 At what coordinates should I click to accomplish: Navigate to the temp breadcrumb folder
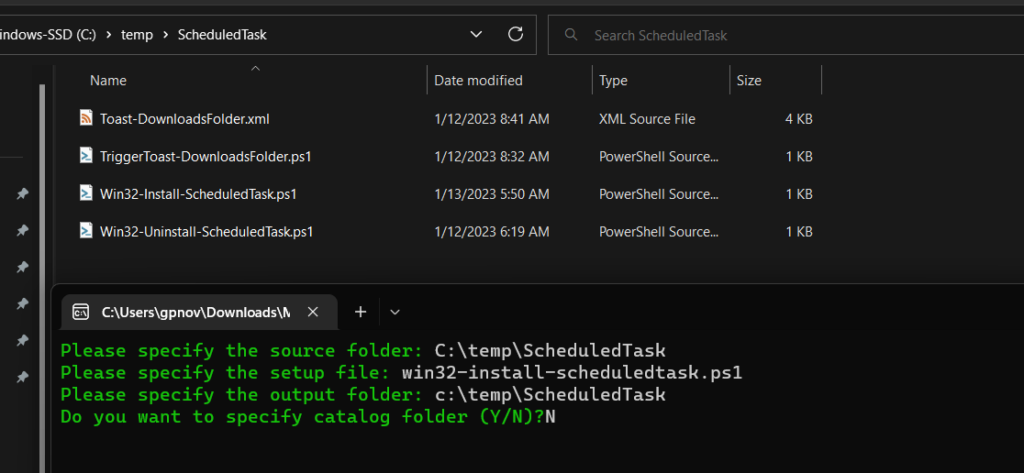pyautogui.click(x=136, y=35)
